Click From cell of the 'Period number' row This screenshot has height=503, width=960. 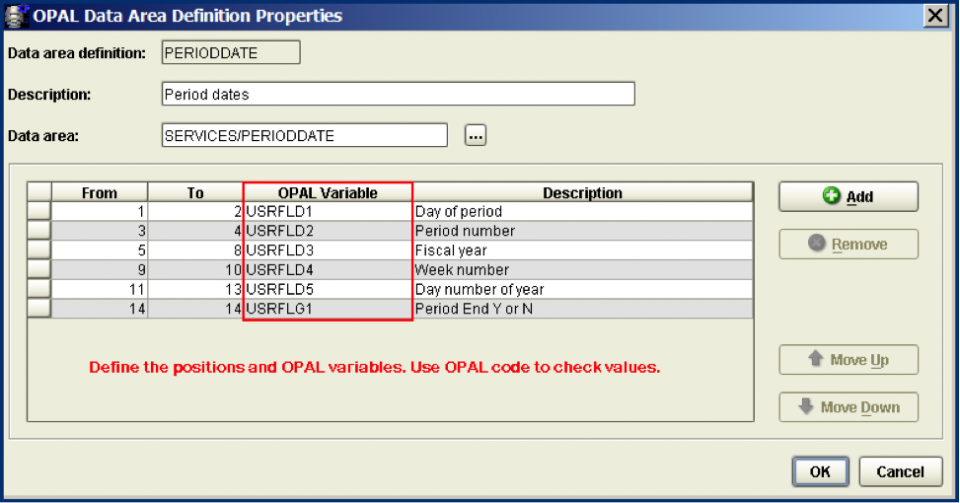click(99, 231)
